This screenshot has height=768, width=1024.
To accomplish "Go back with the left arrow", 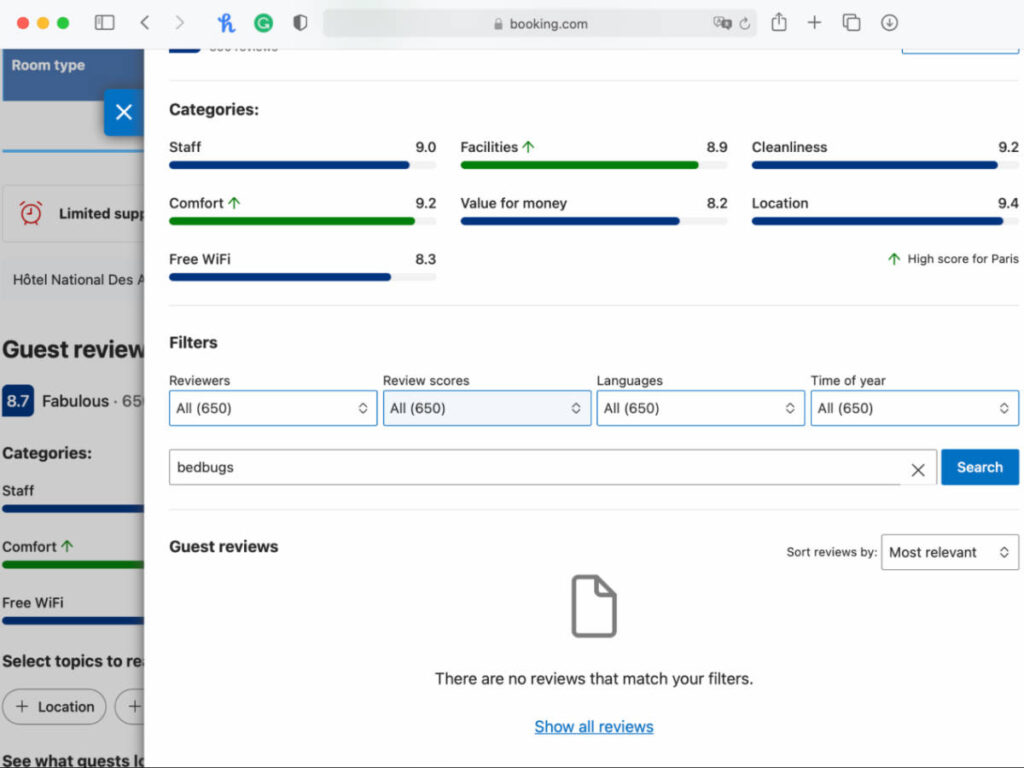I will 145,23.
